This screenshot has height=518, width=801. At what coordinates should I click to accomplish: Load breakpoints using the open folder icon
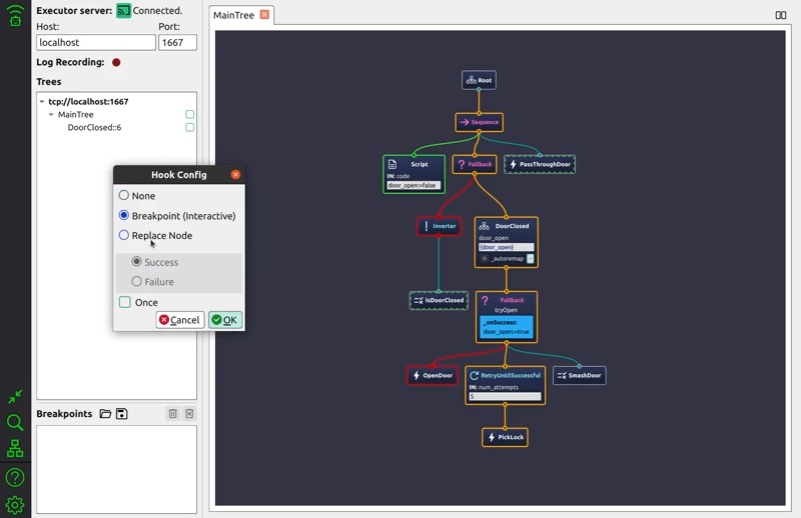105,414
